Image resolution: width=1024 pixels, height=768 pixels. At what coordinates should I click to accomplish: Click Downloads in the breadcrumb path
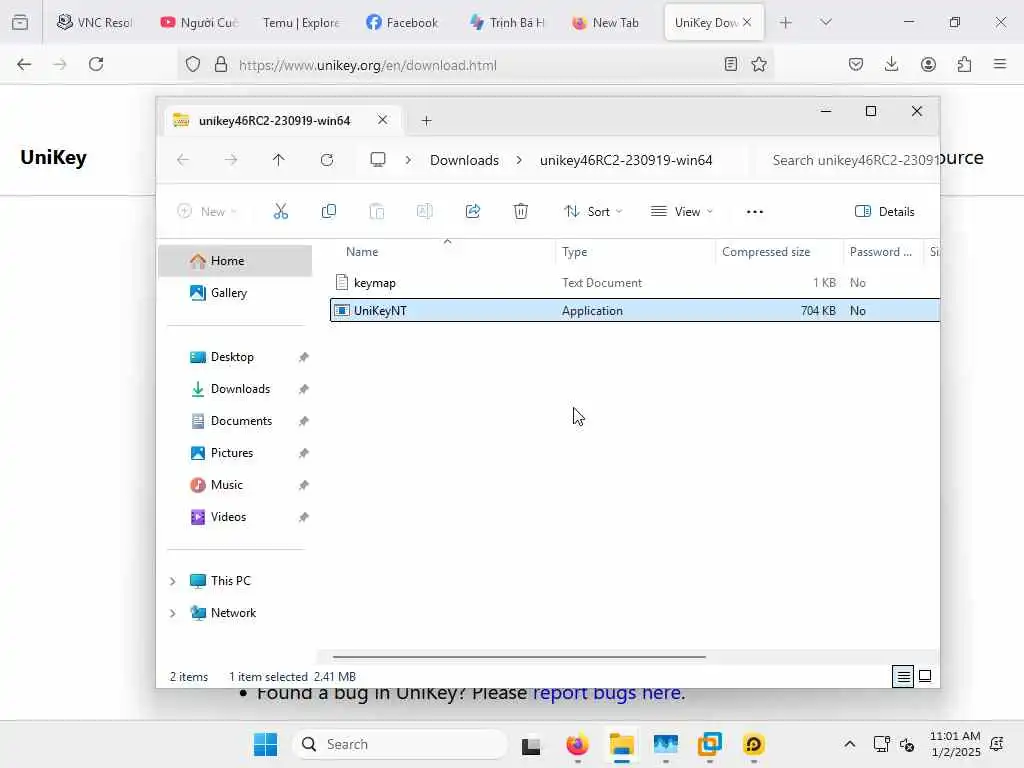point(464,160)
